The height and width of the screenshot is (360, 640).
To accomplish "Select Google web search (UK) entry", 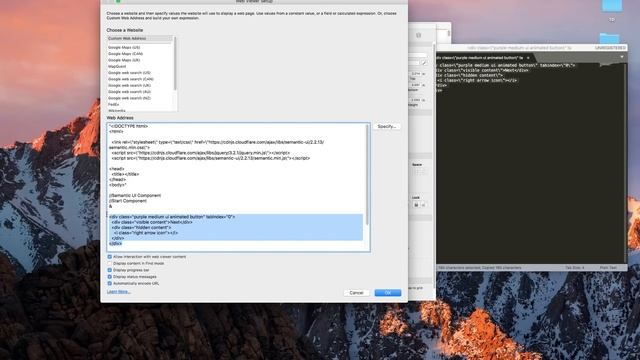I will pyautogui.click(x=129, y=85).
